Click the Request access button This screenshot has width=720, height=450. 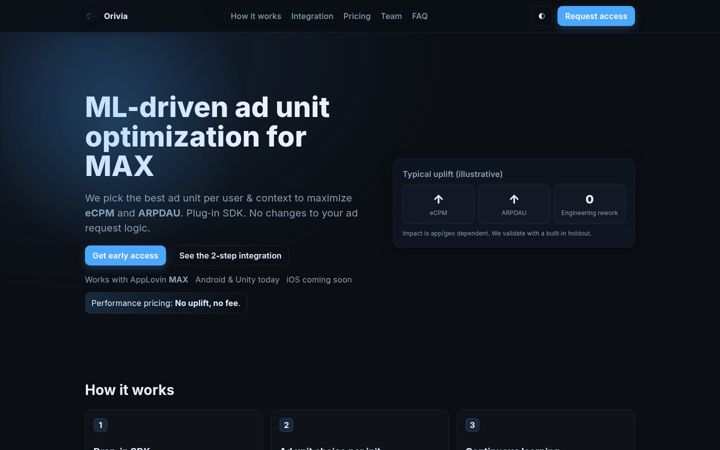coord(596,16)
